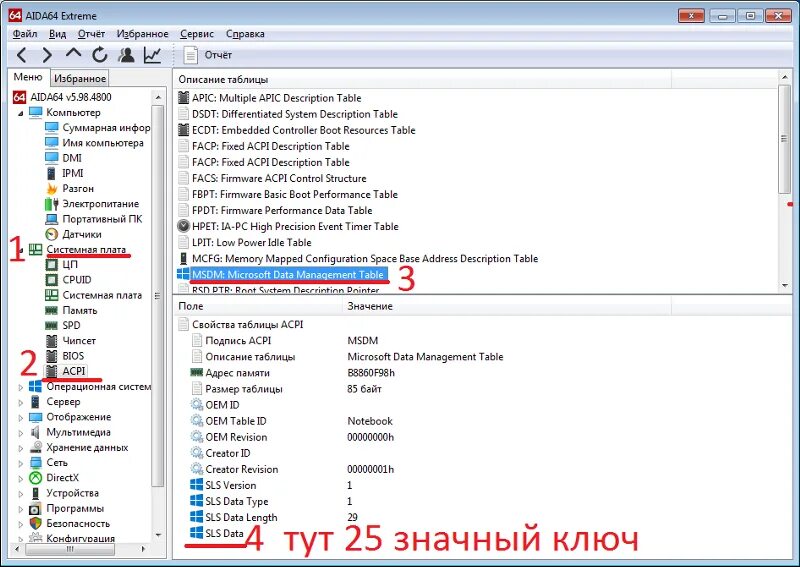Collapse the Компьютер tree node
Viewport: 800px width, 567px height.
(20, 113)
